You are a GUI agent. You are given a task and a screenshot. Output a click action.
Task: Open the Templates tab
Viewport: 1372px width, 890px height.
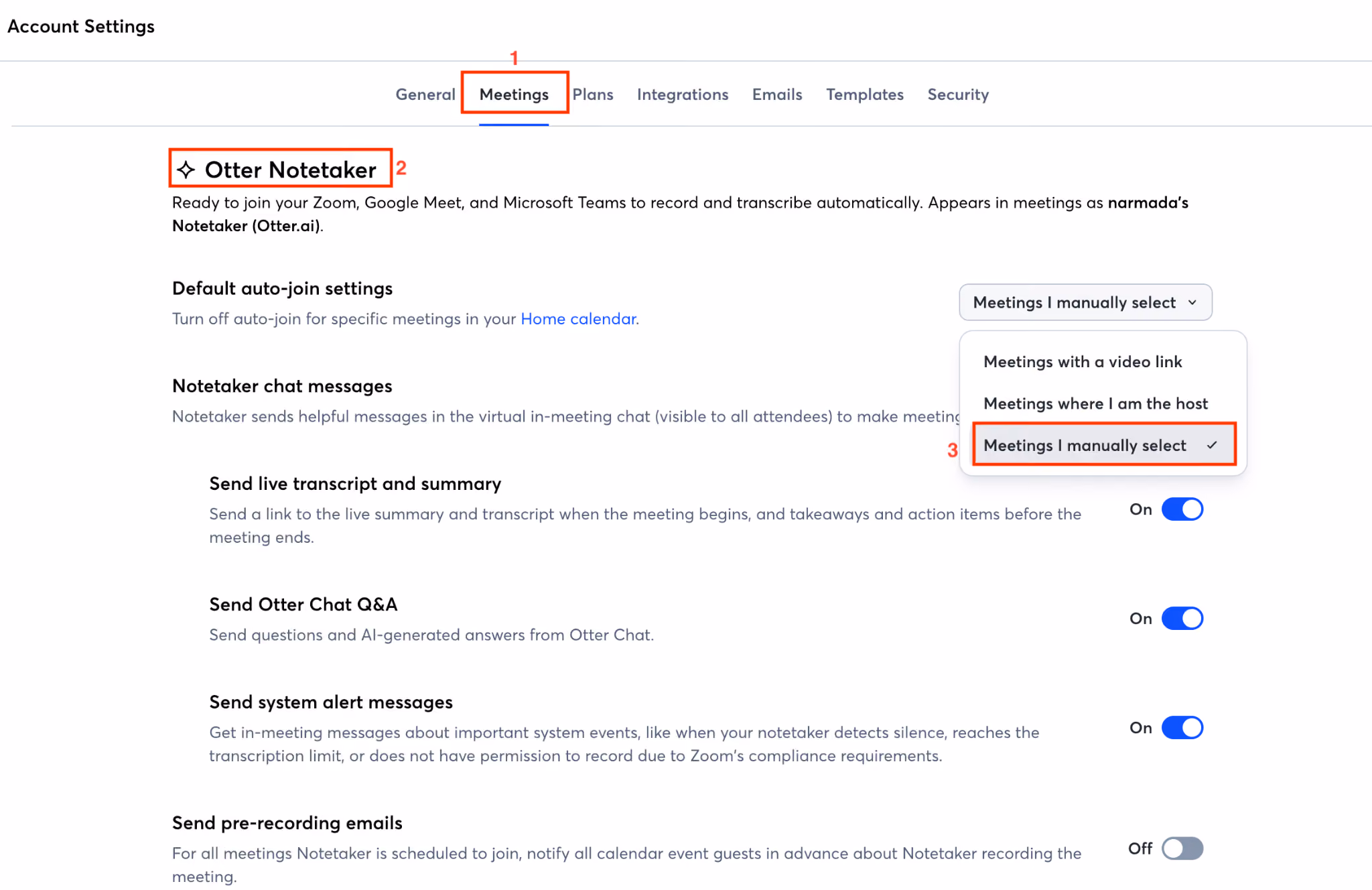tap(865, 94)
